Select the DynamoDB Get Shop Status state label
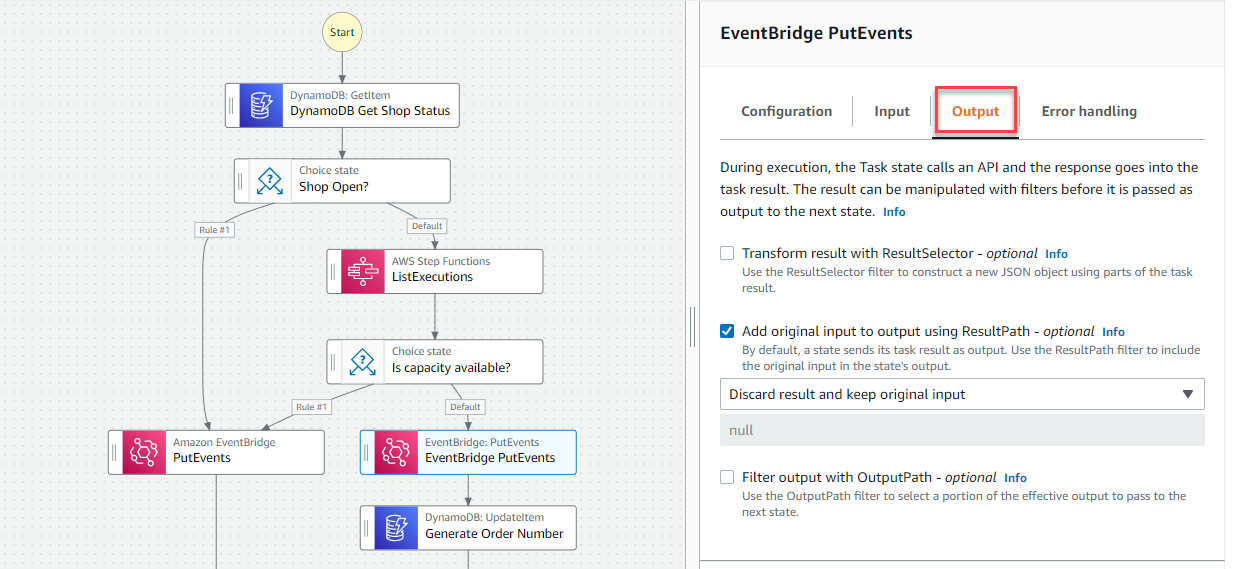The width and height of the screenshot is (1245, 569). [370, 111]
